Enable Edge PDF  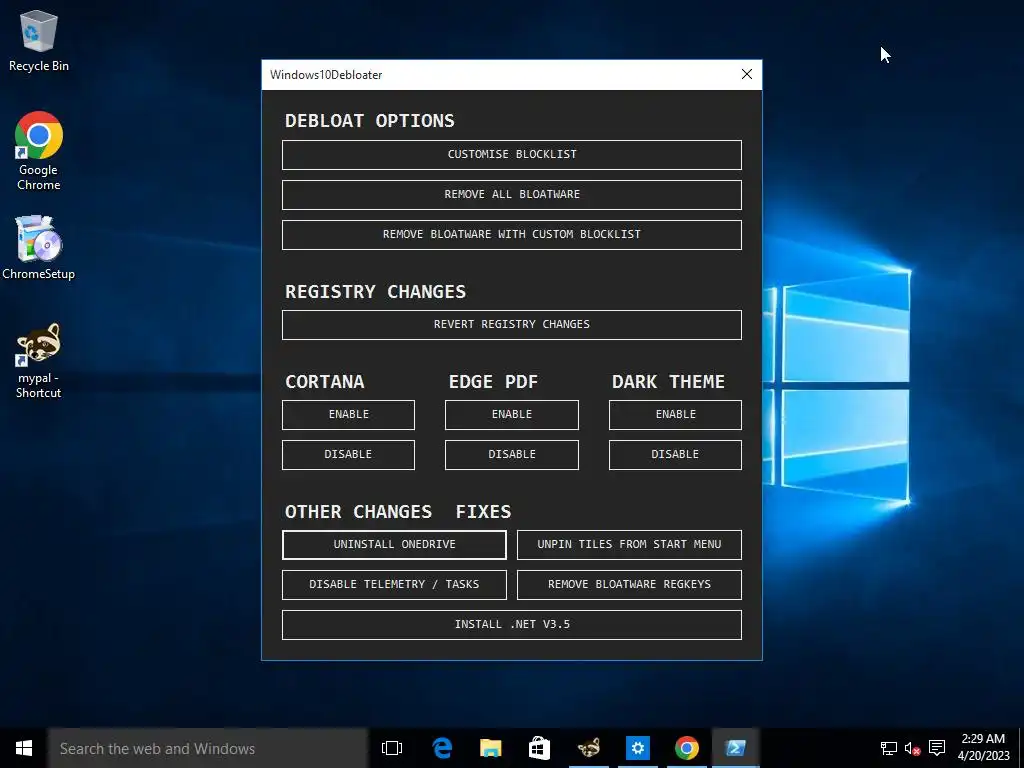point(512,415)
